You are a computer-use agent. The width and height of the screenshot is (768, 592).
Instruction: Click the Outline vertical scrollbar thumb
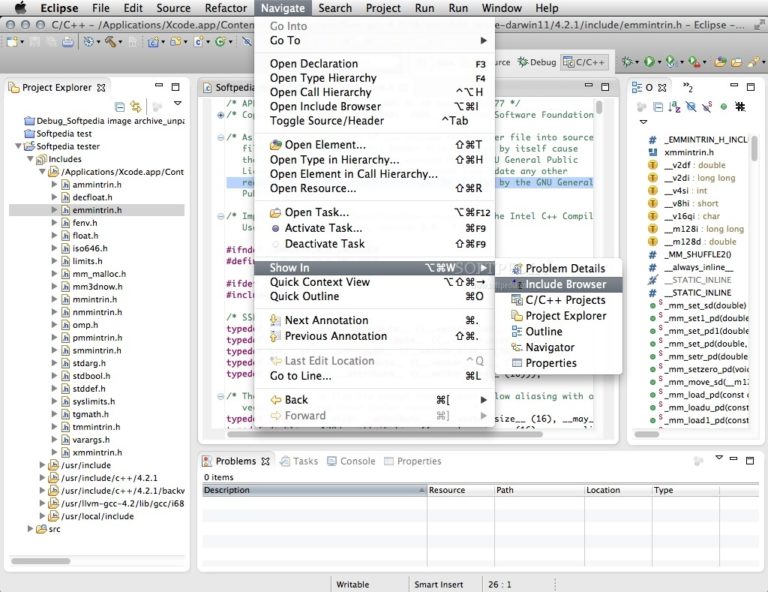click(754, 148)
